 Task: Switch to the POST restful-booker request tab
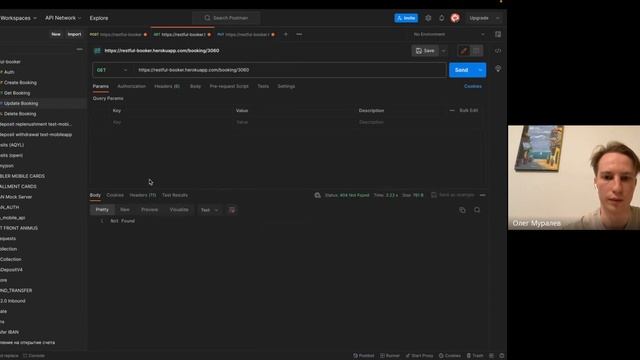tap(118, 34)
